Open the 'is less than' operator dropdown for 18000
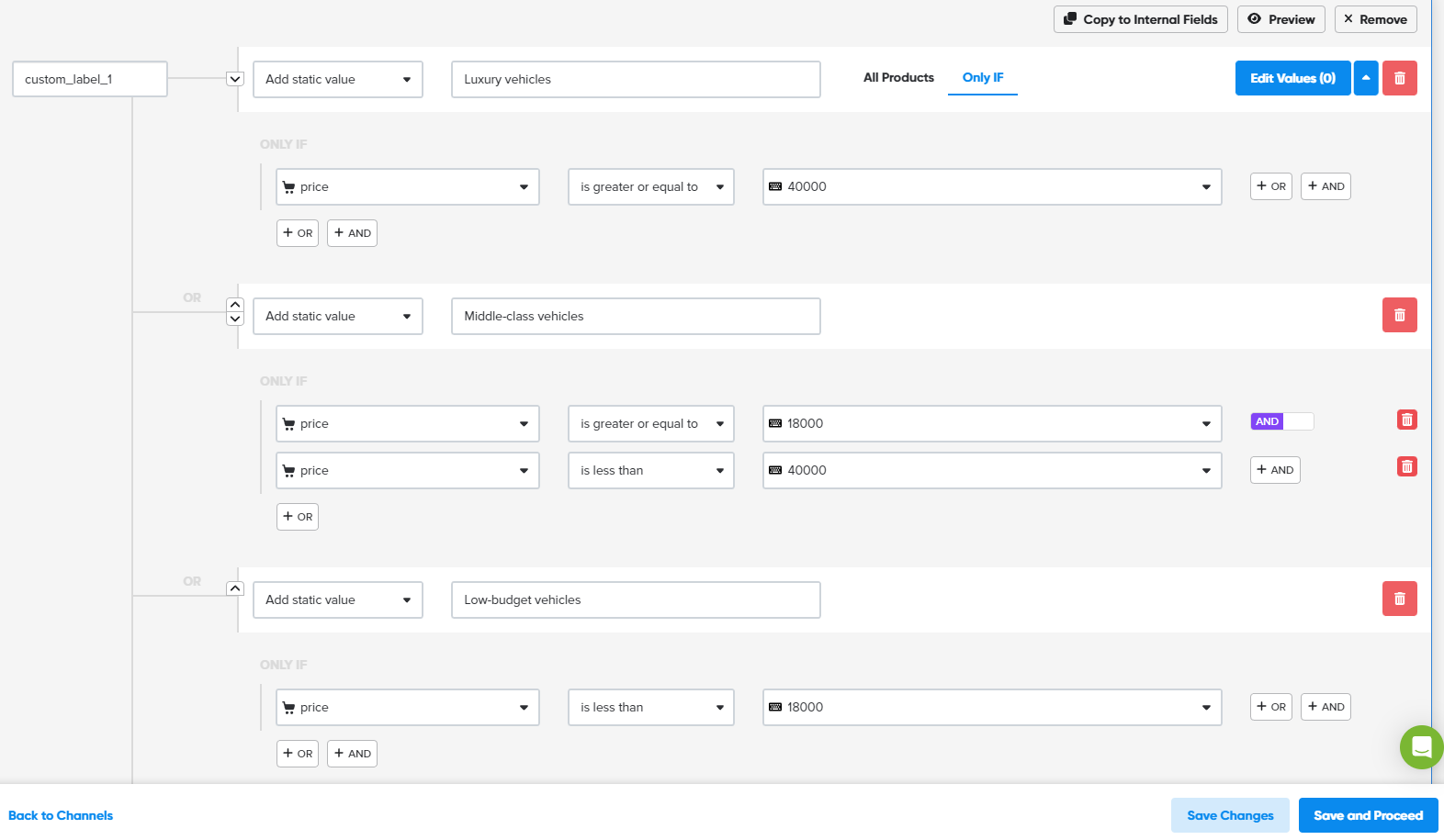 click(x=650, y=707)
